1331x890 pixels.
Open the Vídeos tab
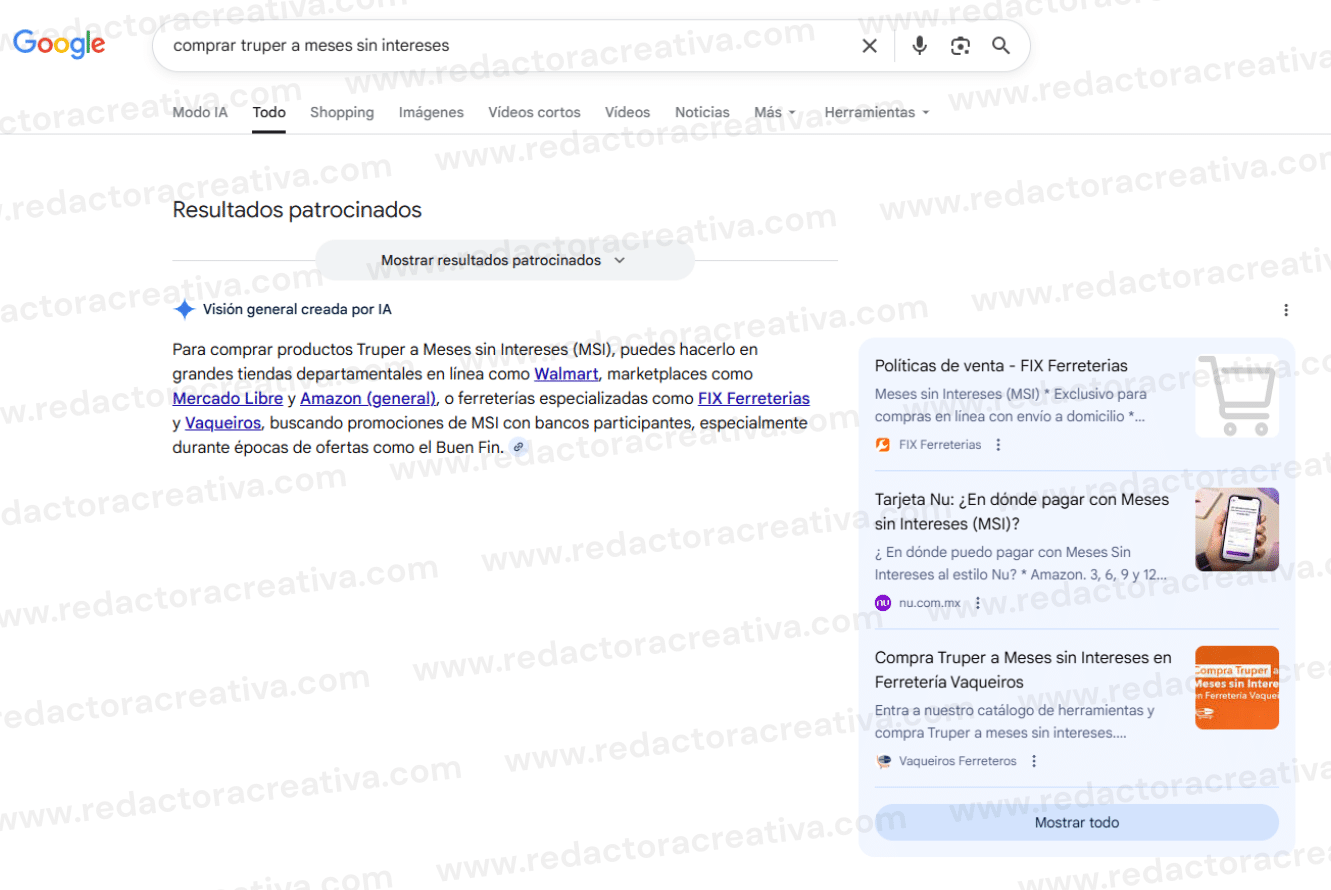[x=627, y=112]
